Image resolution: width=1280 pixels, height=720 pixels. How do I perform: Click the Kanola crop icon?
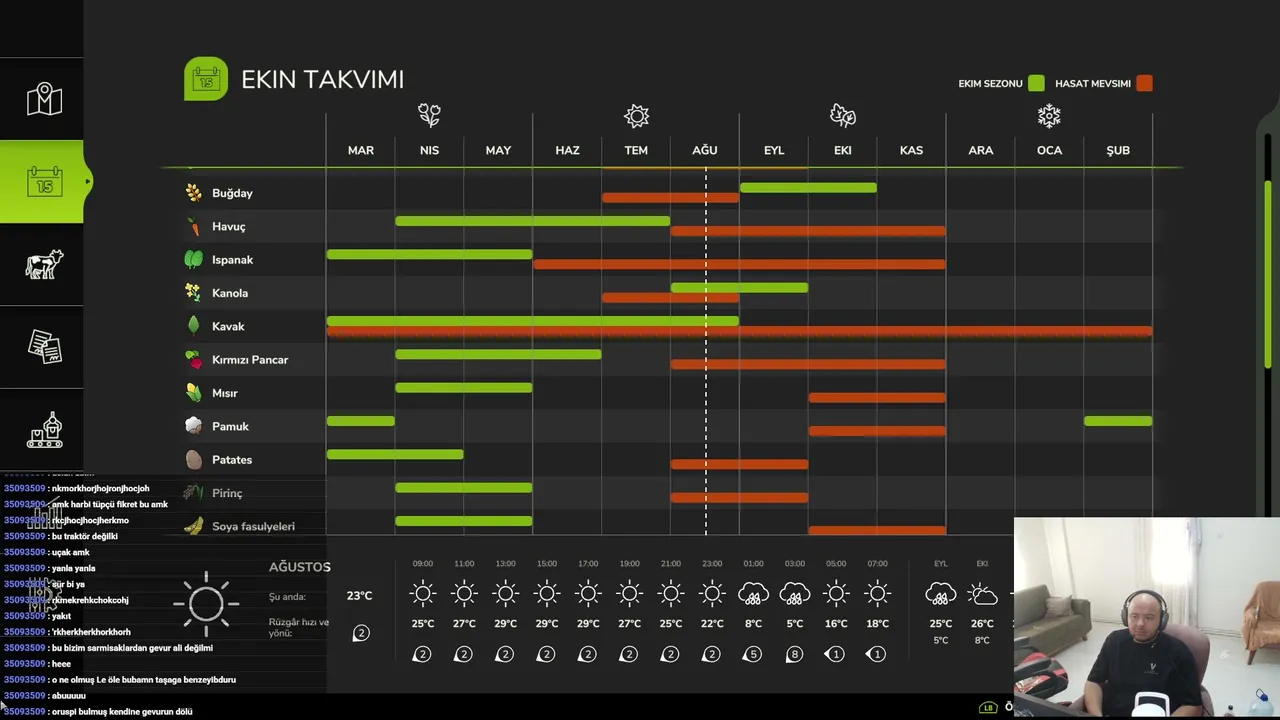point(193,293)
